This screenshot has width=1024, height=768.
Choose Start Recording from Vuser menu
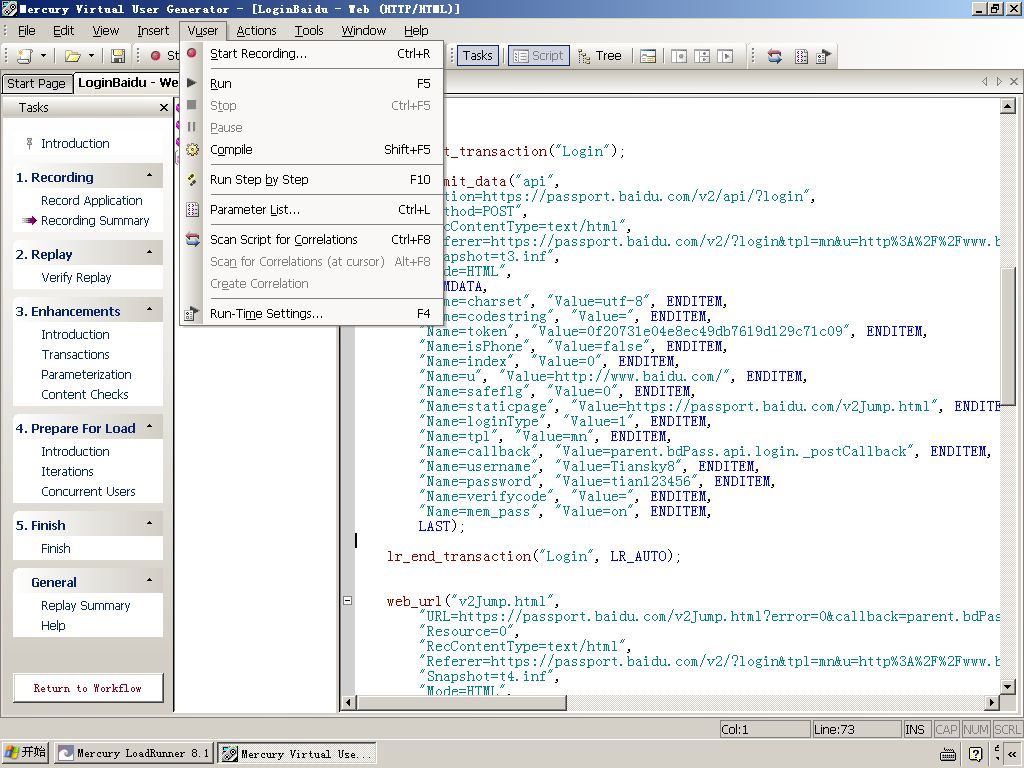312,54
